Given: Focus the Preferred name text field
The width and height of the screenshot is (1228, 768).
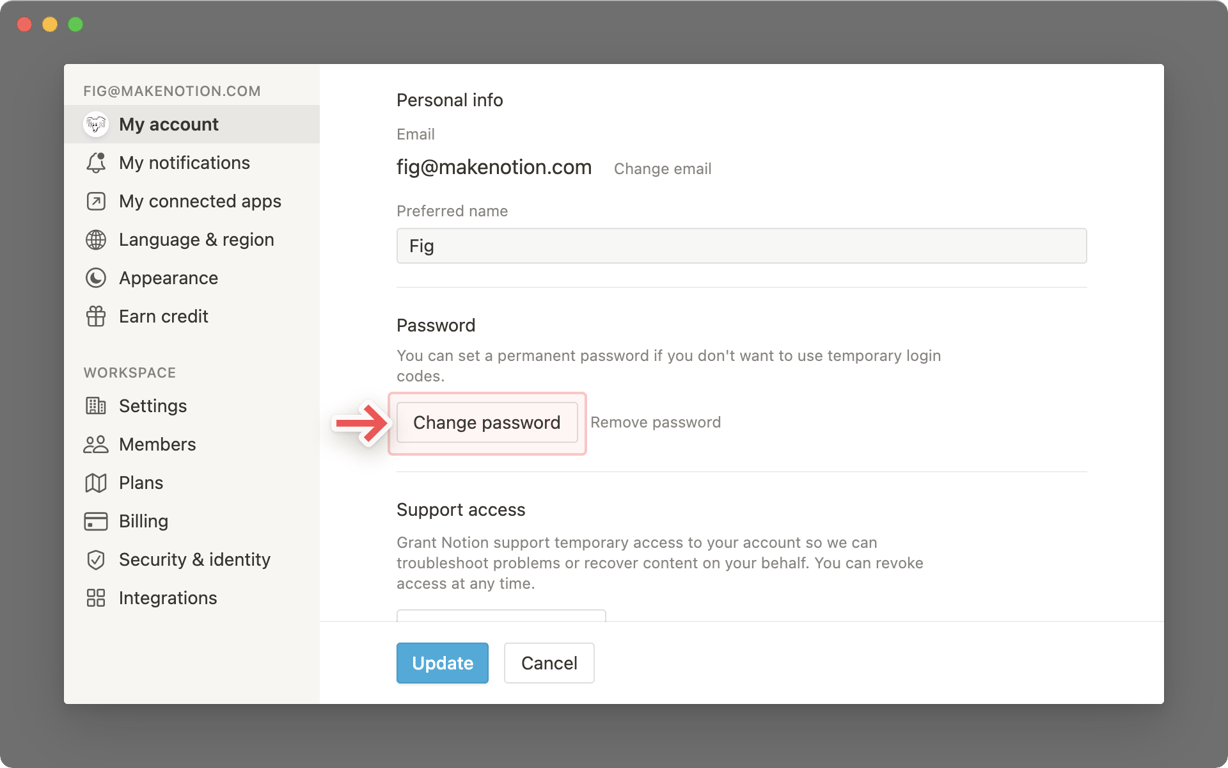Looking at the screenshot, I should tap(741, 246).
